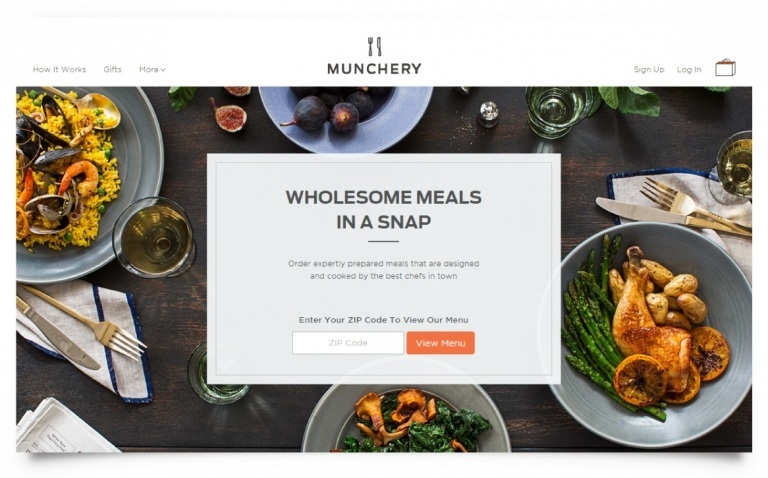Viewport: 768px width, 478px height.
Task: Click the Wholesome Meals In A Snap headline
Action: 384,210
